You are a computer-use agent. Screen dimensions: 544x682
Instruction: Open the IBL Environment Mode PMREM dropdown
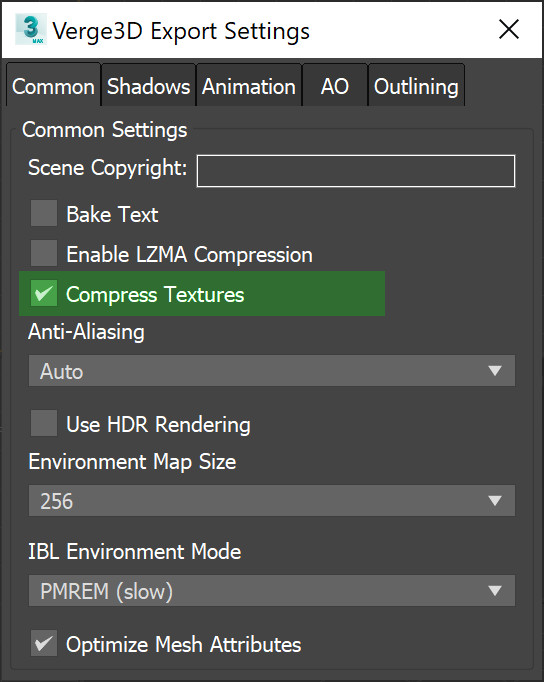[x=272, y=591]
